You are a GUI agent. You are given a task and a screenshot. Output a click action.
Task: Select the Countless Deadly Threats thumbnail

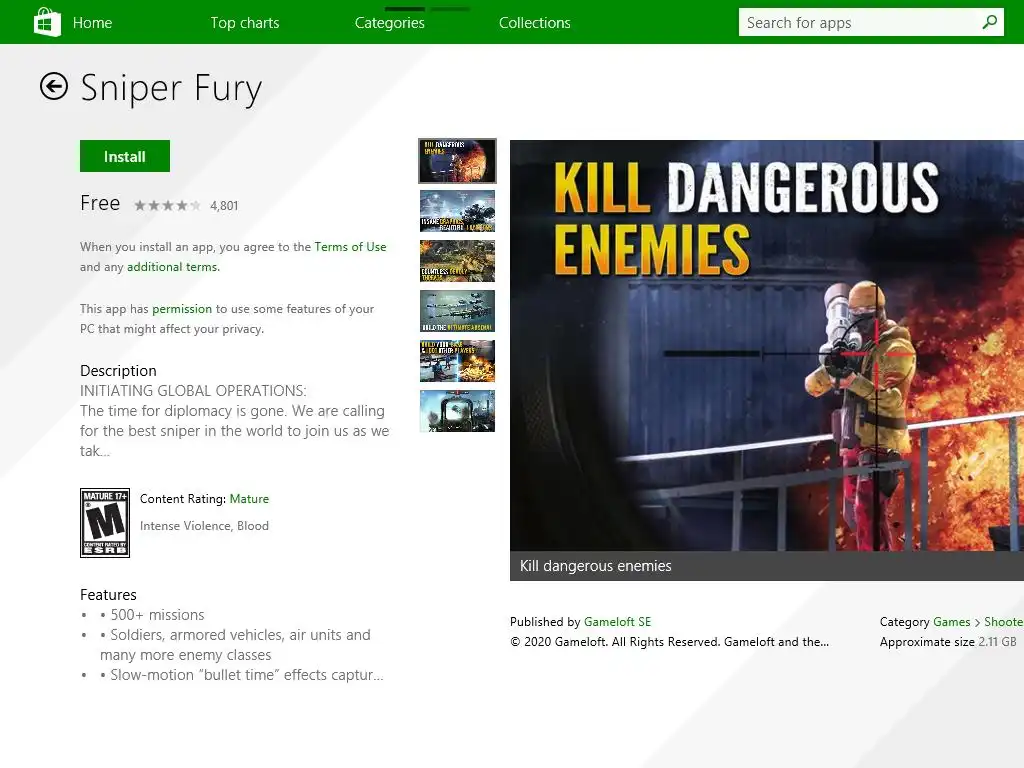click(457, 261)
